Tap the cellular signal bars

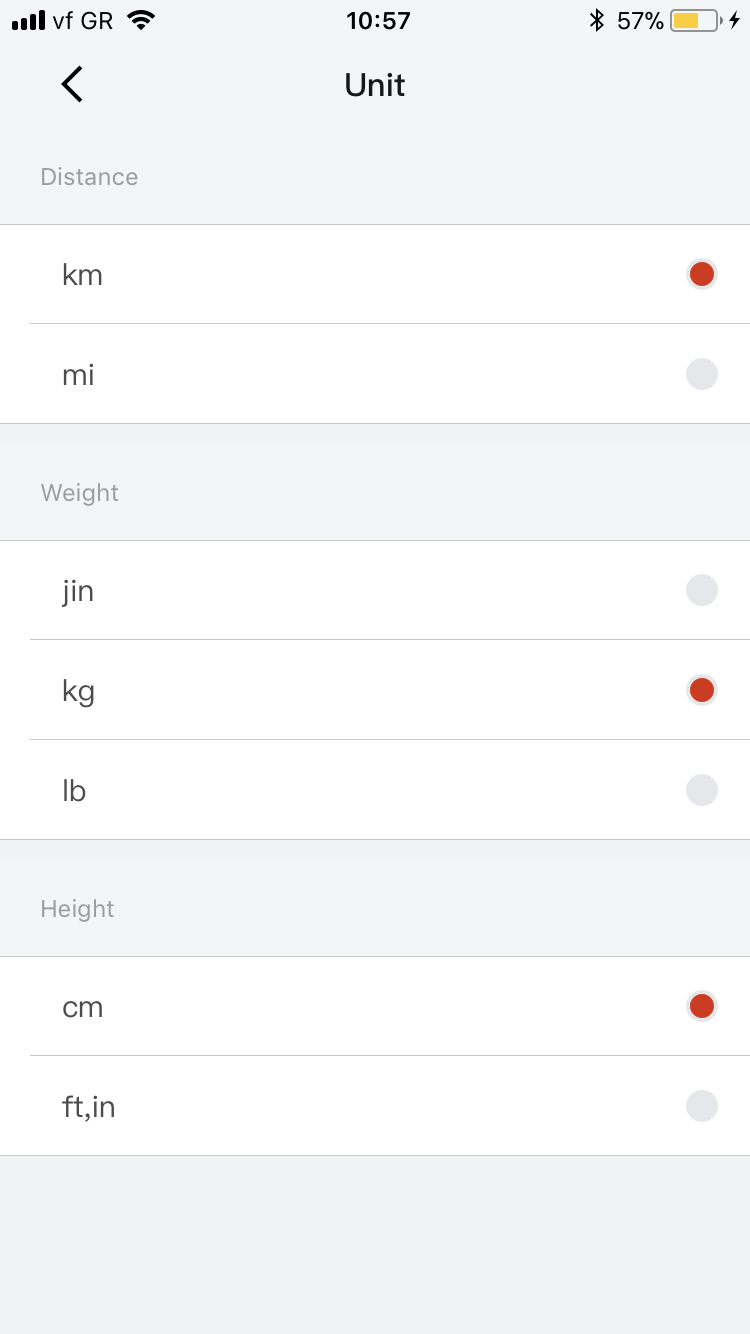pos(29,20)
